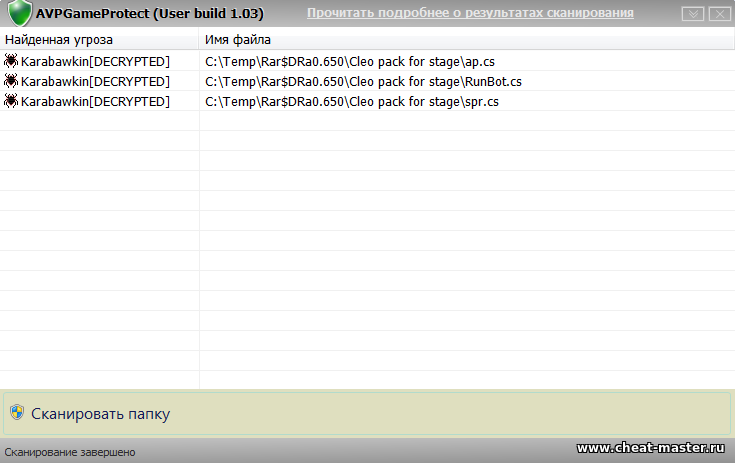Click the www.cheat-master.ru watermark text
Screen dimensions: 735x463
[x=652, y=448]
